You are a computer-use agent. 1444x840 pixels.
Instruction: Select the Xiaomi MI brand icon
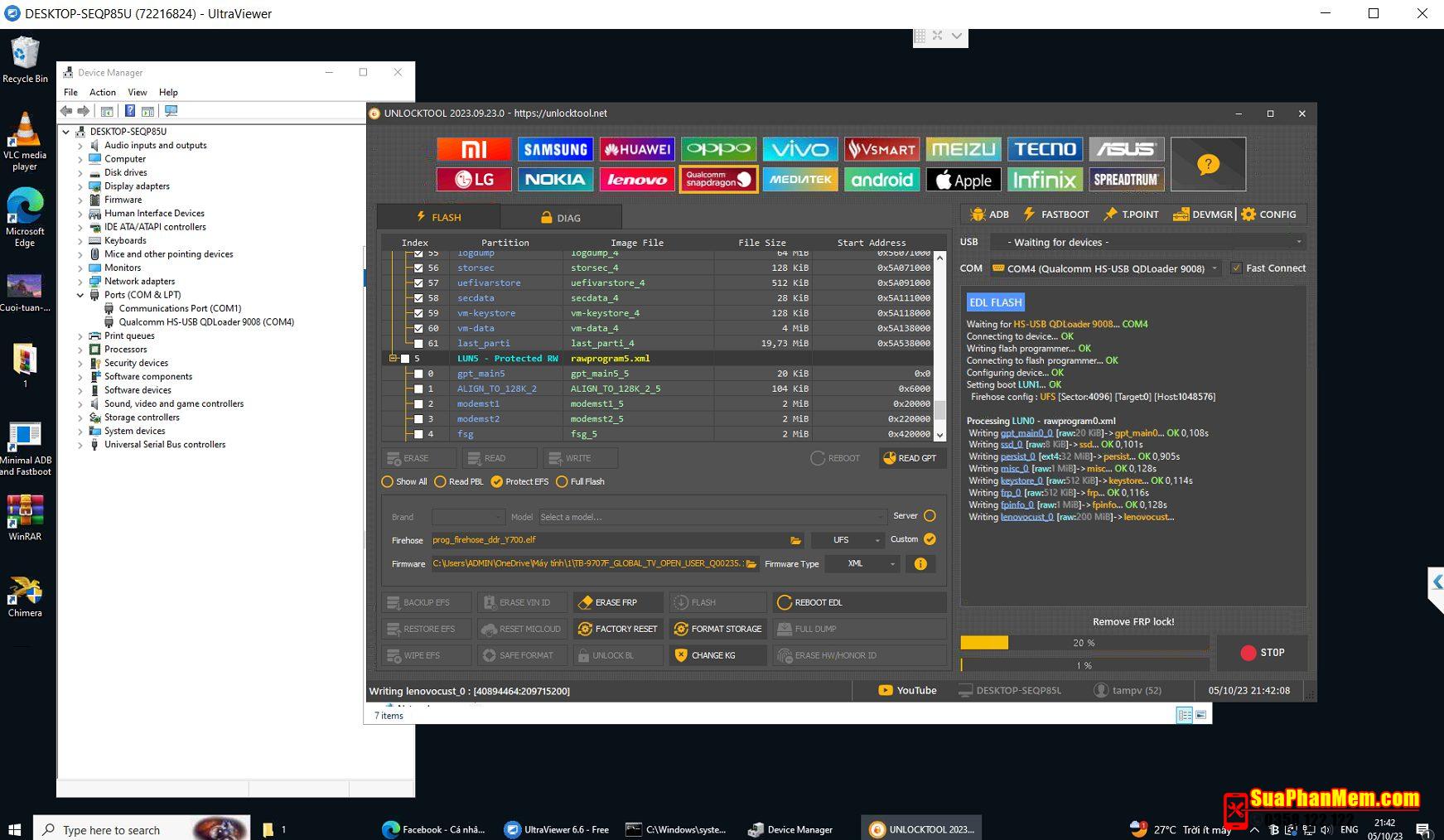point(474,149)
